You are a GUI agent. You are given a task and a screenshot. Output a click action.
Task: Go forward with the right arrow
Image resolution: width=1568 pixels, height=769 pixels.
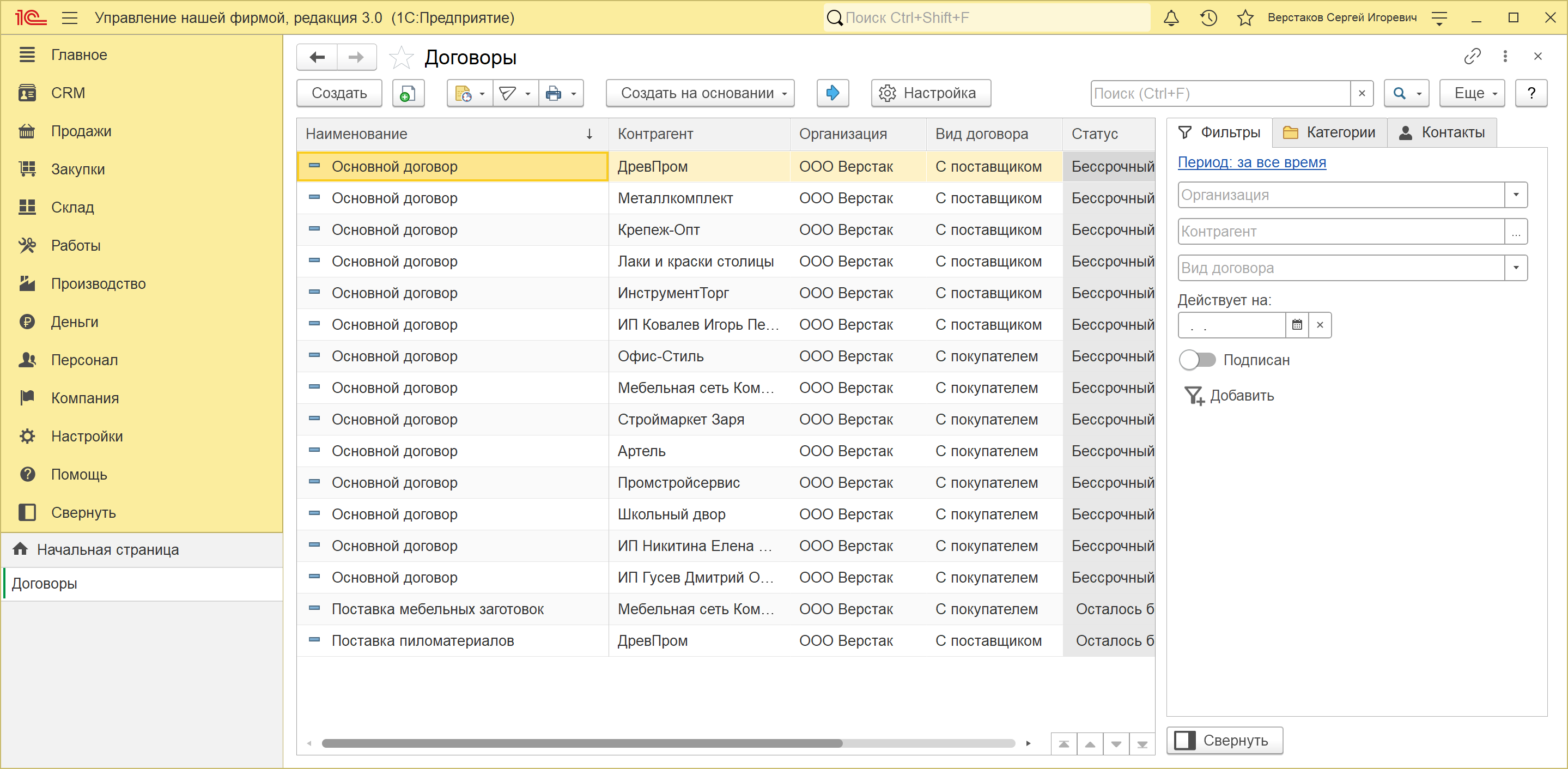[356, 57]
